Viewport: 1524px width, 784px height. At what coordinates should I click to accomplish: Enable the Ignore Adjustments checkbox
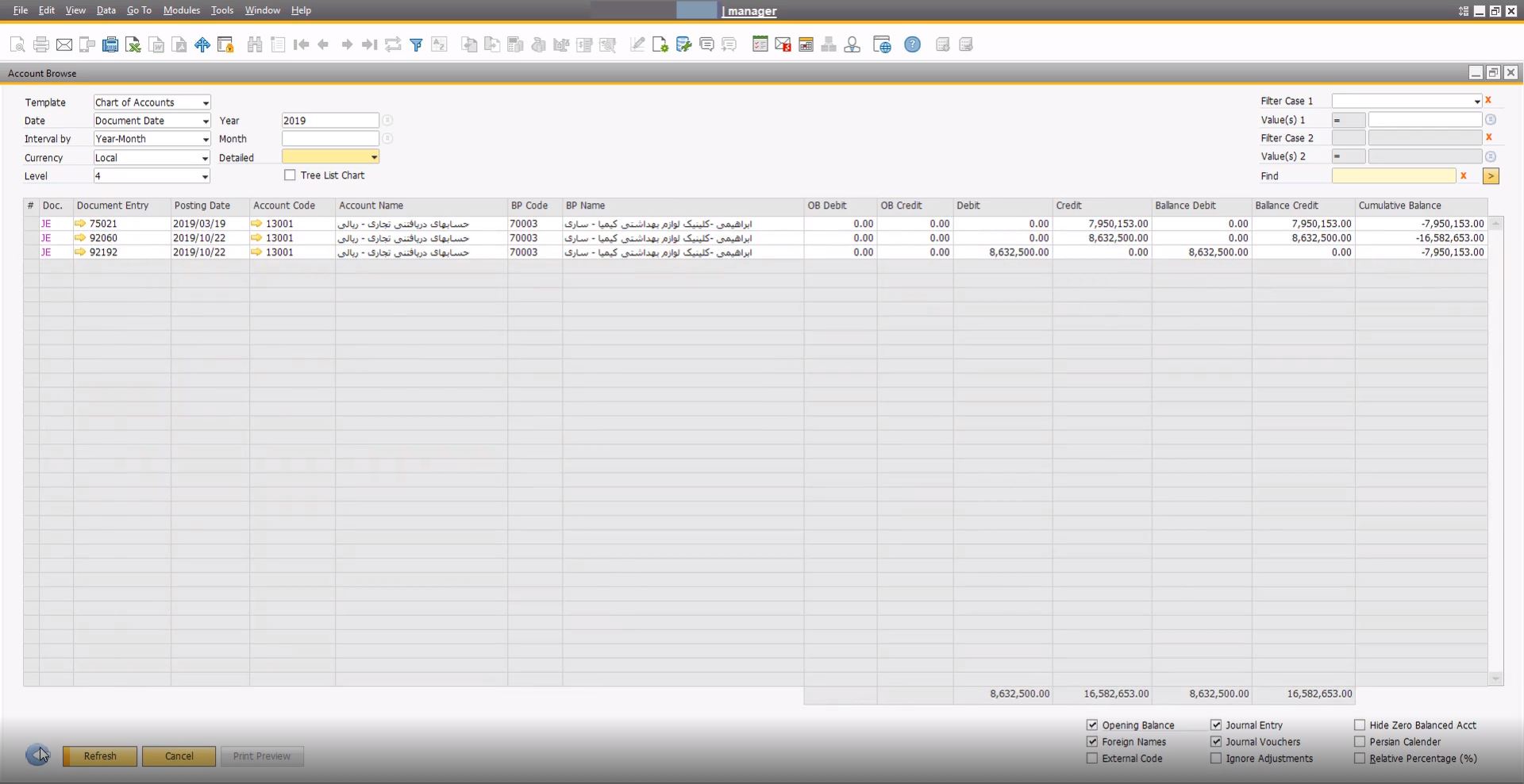click(1216, 759)
